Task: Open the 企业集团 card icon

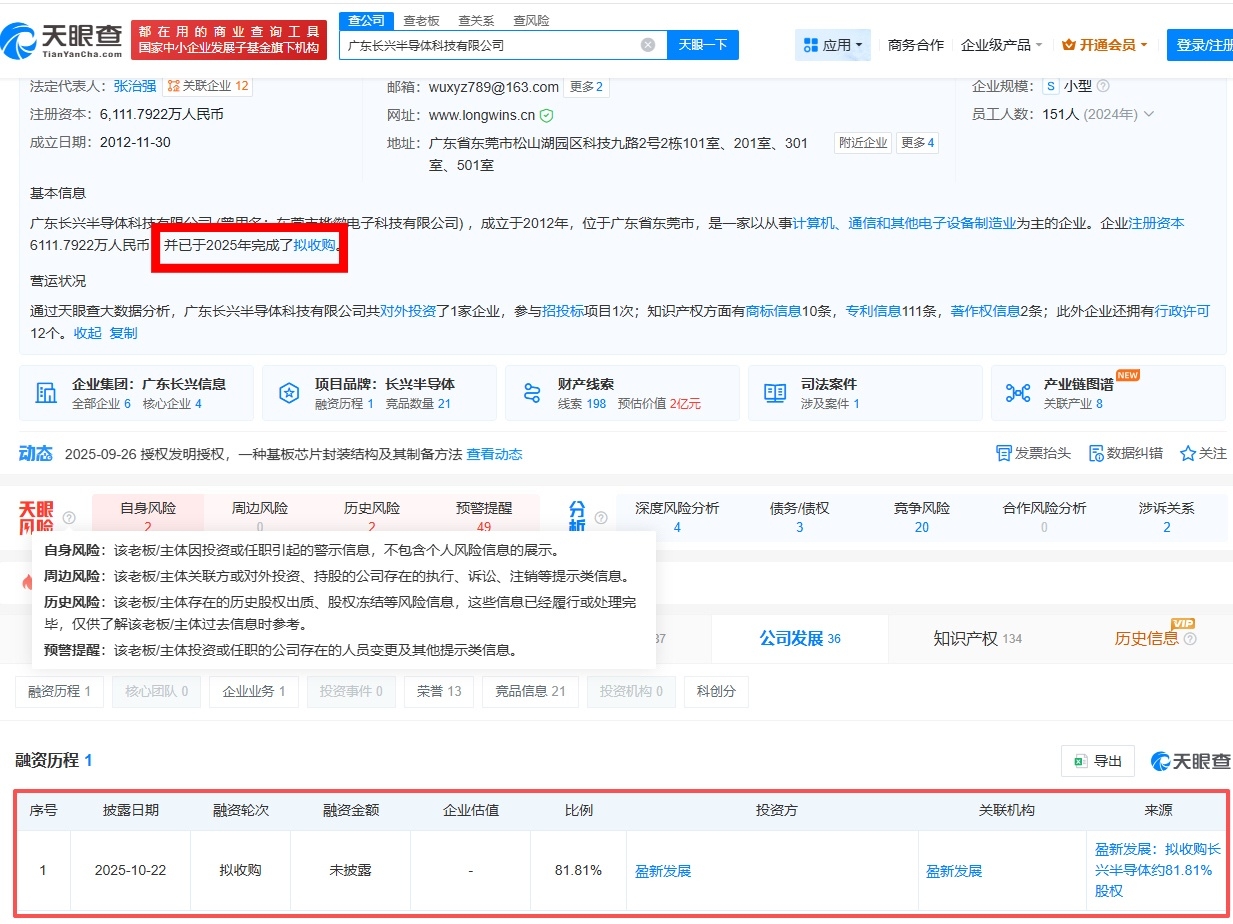Action: (x=46, y=393)
